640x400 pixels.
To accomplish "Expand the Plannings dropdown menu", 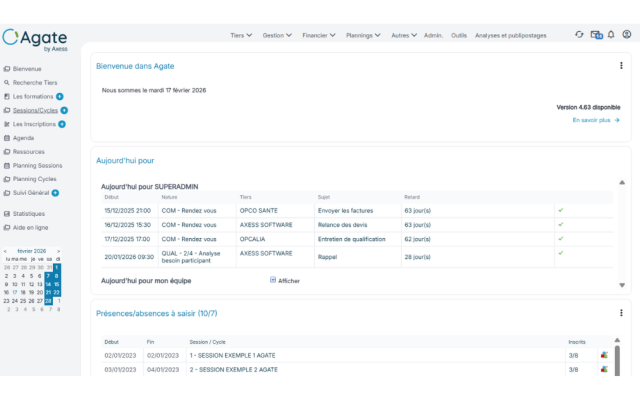I will pyautogui.click(x=363, y=35).
